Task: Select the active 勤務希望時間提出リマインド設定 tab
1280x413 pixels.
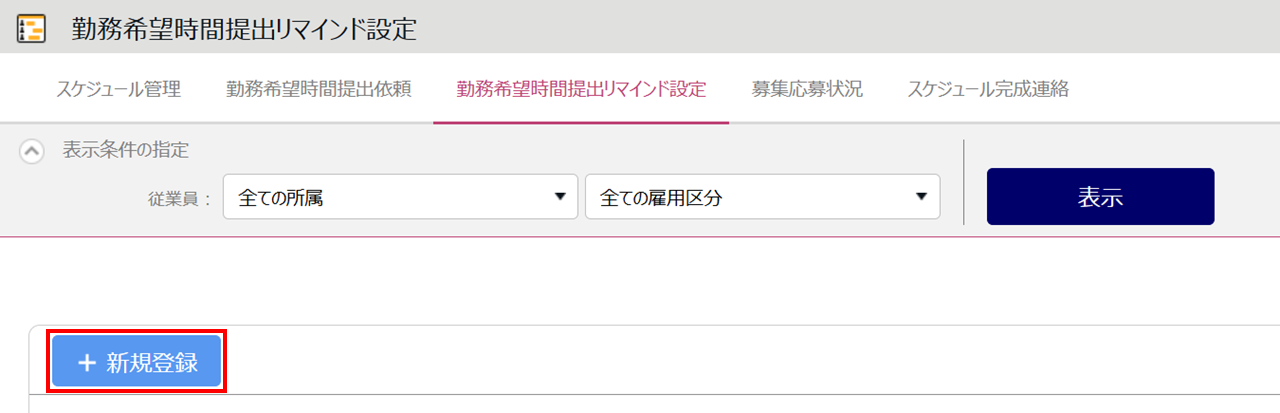Action: point(581,89)
